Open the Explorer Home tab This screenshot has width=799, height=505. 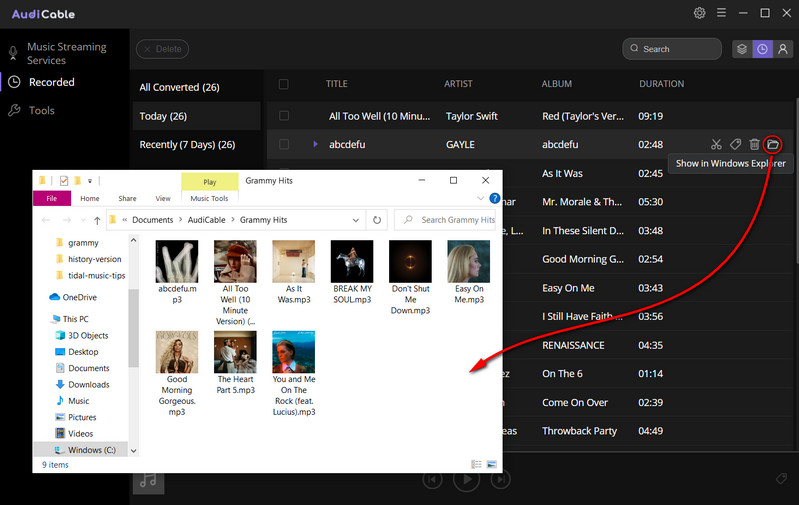[90, 198]
